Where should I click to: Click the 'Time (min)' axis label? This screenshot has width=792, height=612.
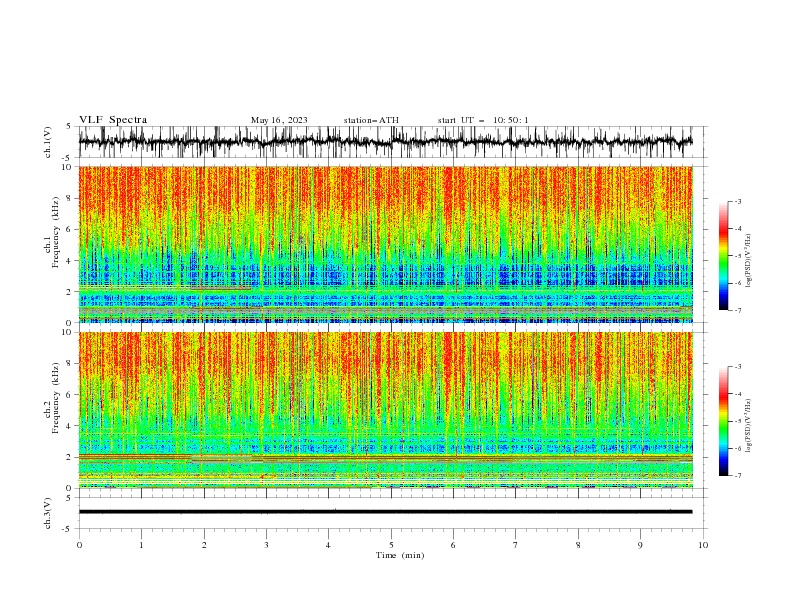pyautogui.click(x=400, y=555)
